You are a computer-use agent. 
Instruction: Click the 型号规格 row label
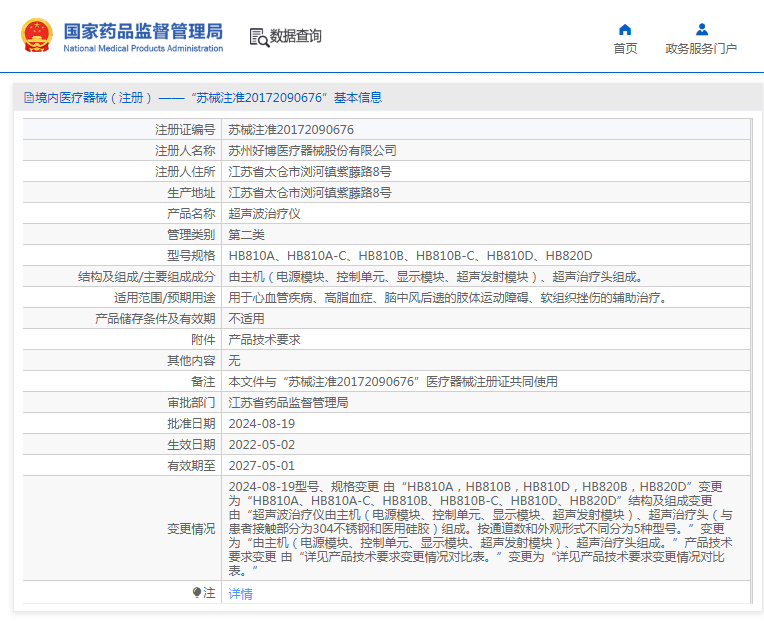[191, 255]
